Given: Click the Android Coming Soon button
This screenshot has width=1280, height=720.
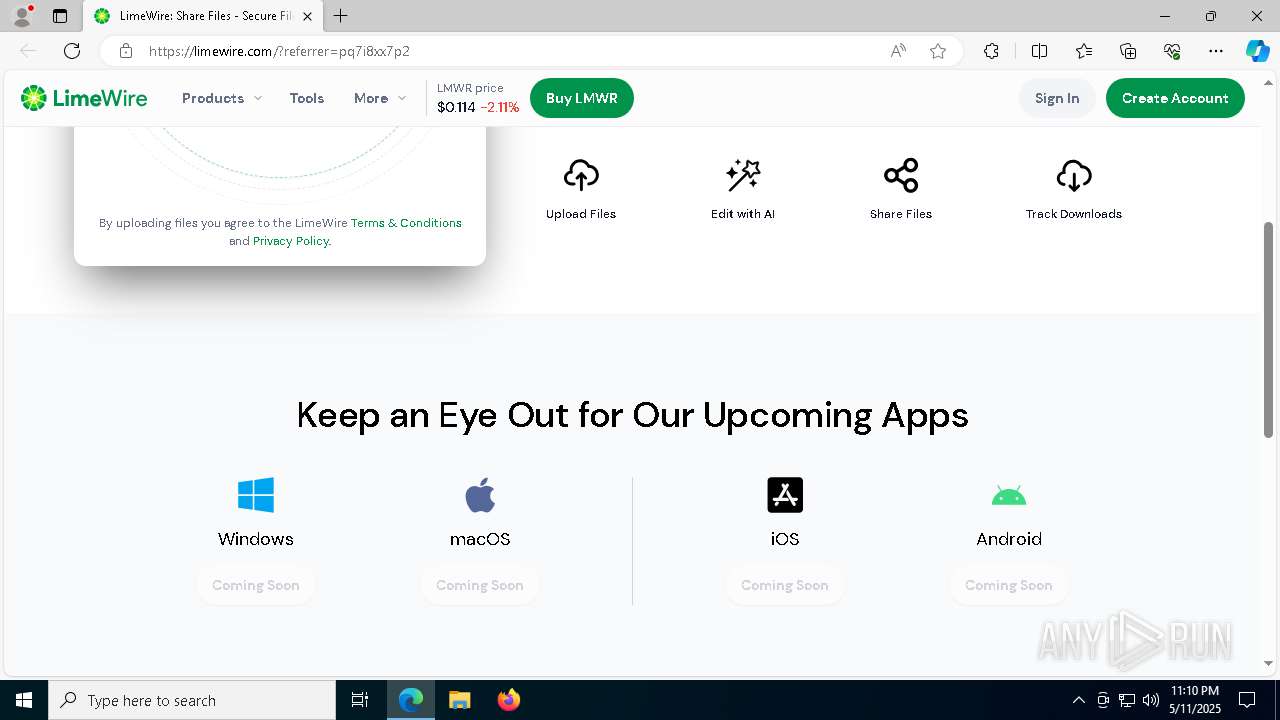Looking at the screenshot, I should (x=1009, y=585).
